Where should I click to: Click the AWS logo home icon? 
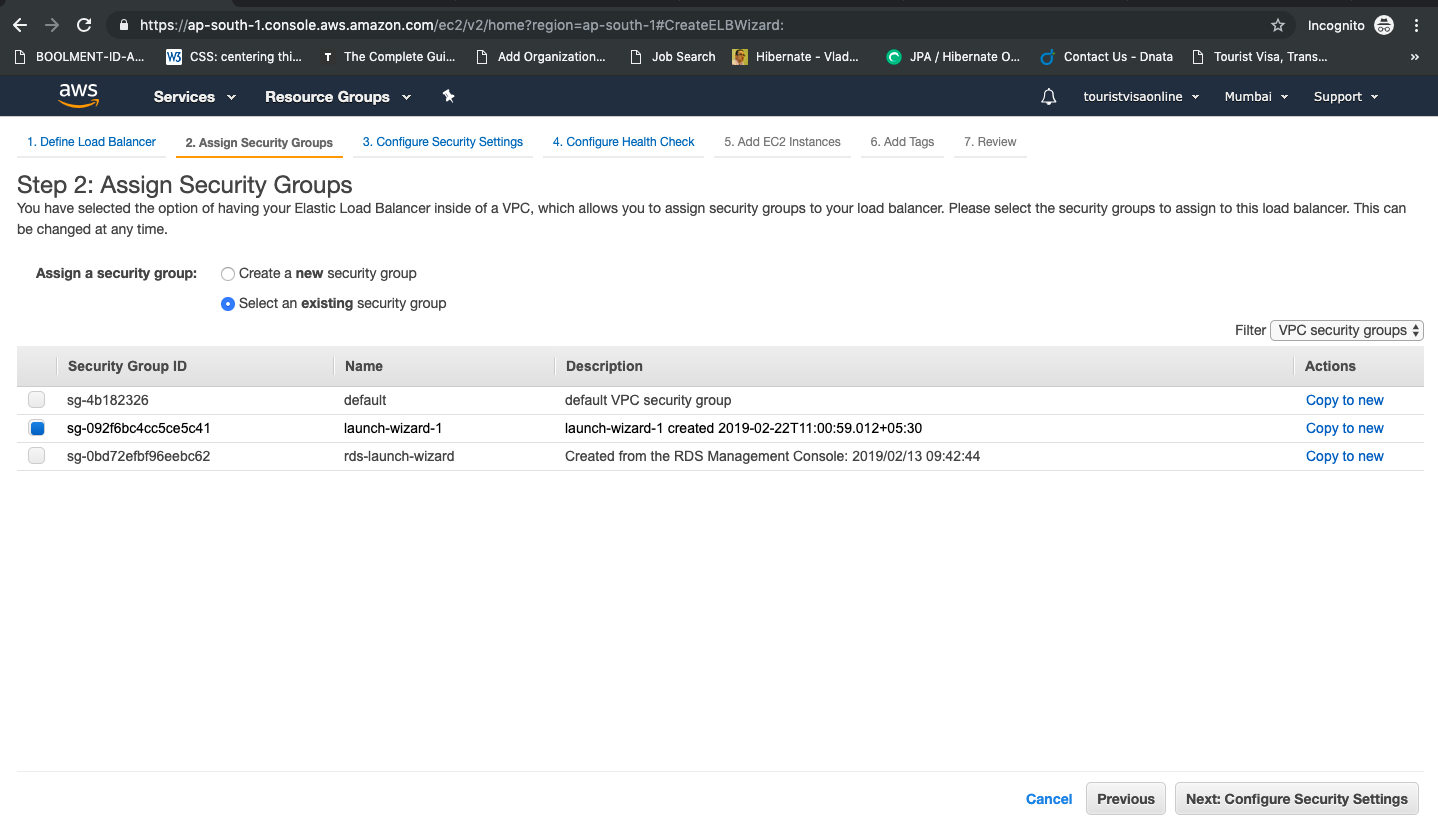point(78,96)
